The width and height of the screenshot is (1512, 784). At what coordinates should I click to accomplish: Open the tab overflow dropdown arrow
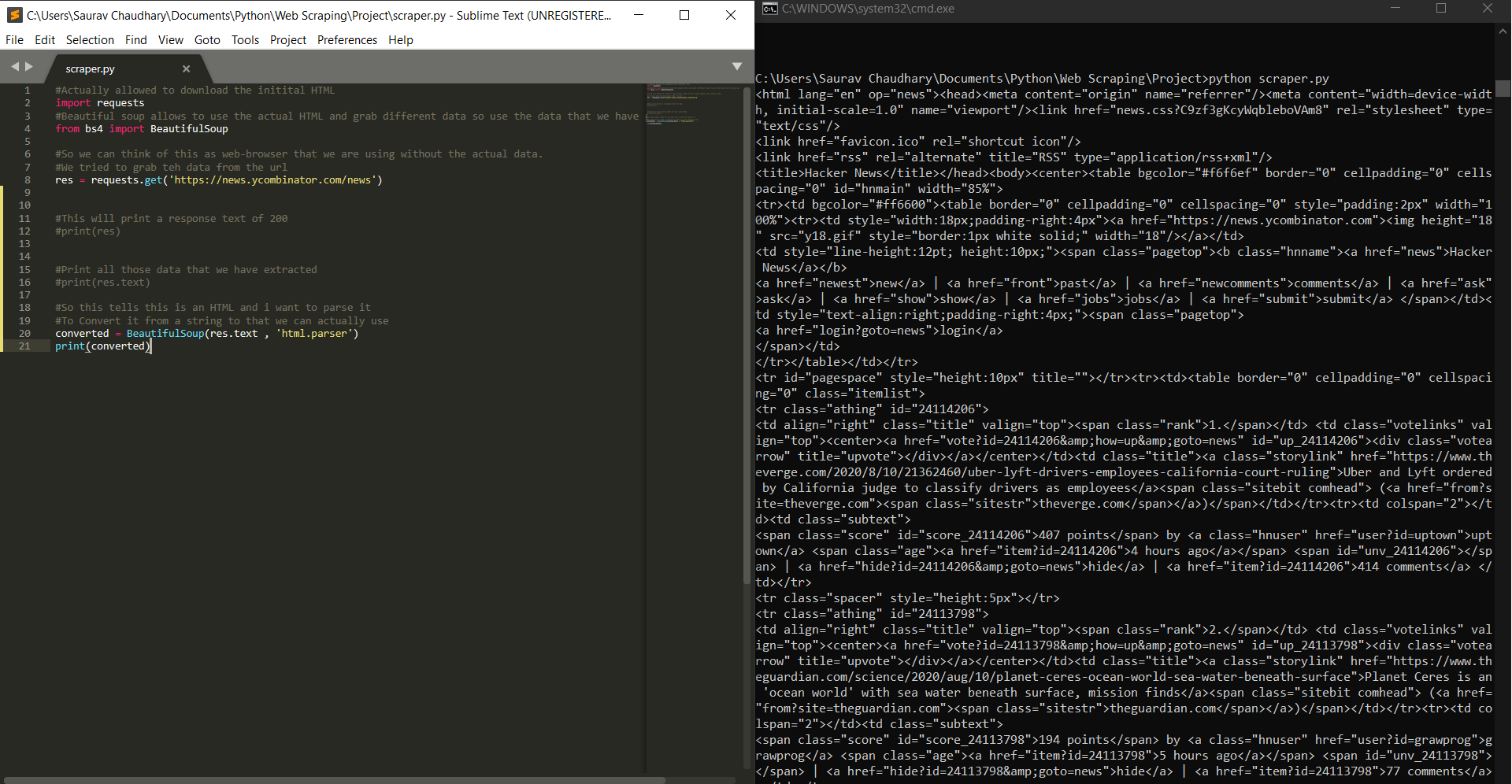737,66
